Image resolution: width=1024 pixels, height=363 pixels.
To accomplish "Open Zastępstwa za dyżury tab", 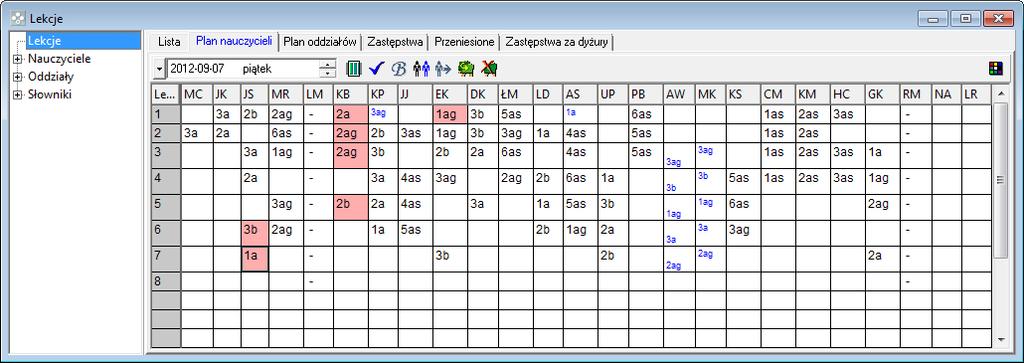I will pyautogui.click(x=557, y=42).
